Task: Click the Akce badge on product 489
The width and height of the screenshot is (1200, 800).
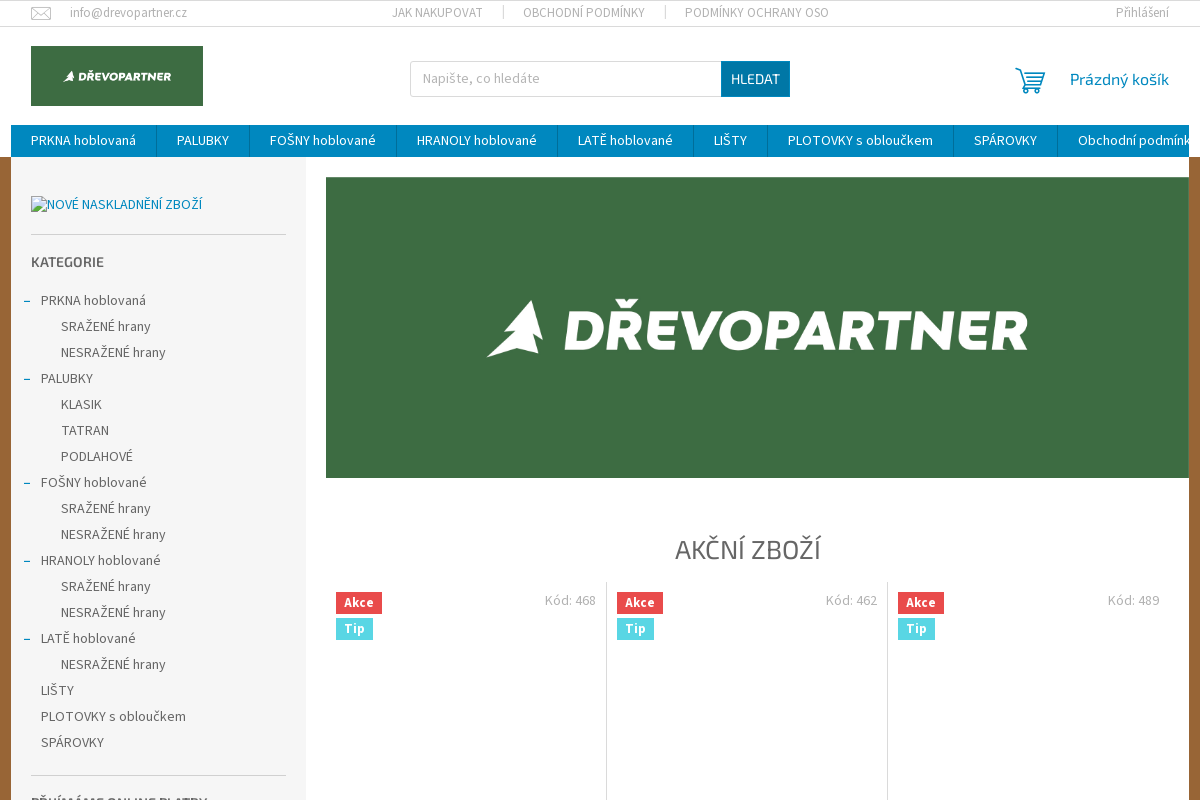Action: coord(920,603)
